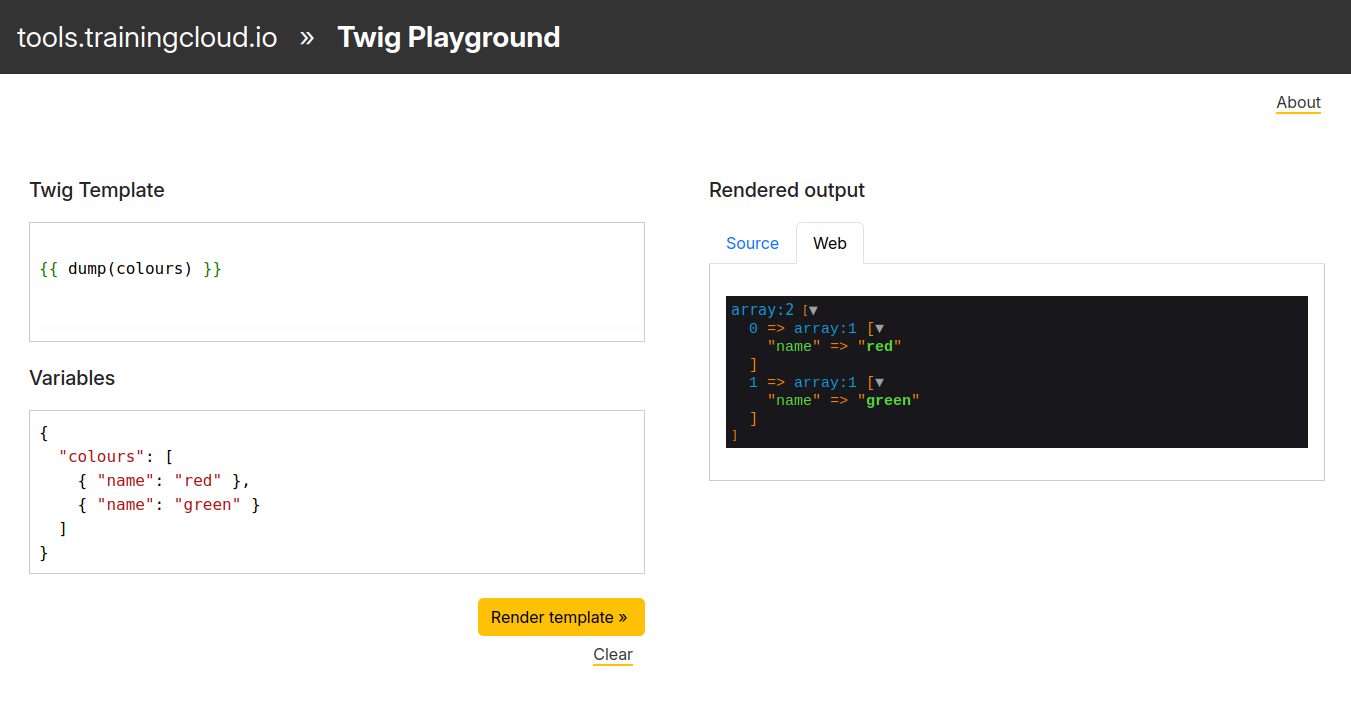
Task: Click the "colours" key in Variables
Action: coord(102,457)
